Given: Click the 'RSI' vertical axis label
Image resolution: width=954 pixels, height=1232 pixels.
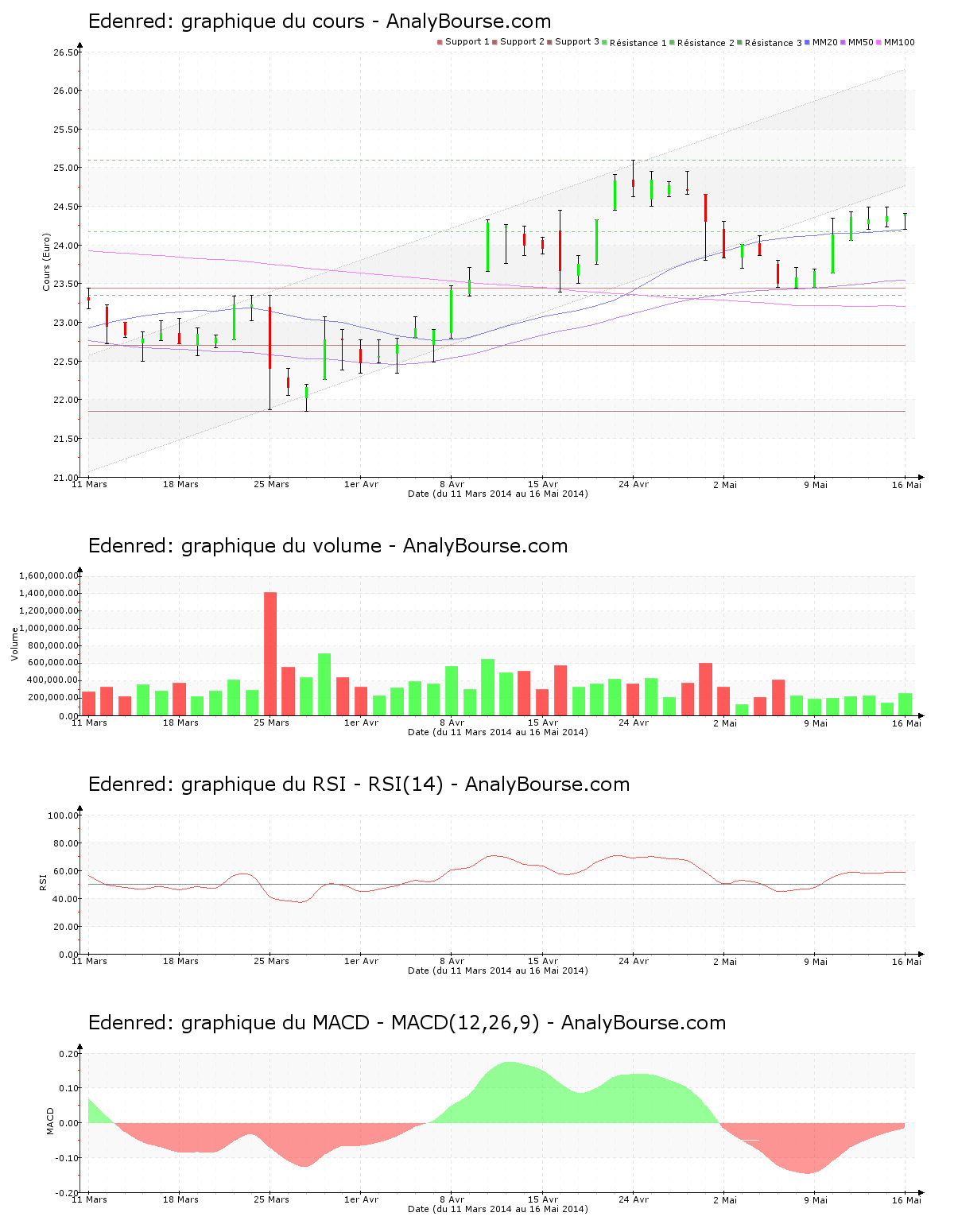Looking at the screenshot, I should pyautogui.click(x=43, y=882).
